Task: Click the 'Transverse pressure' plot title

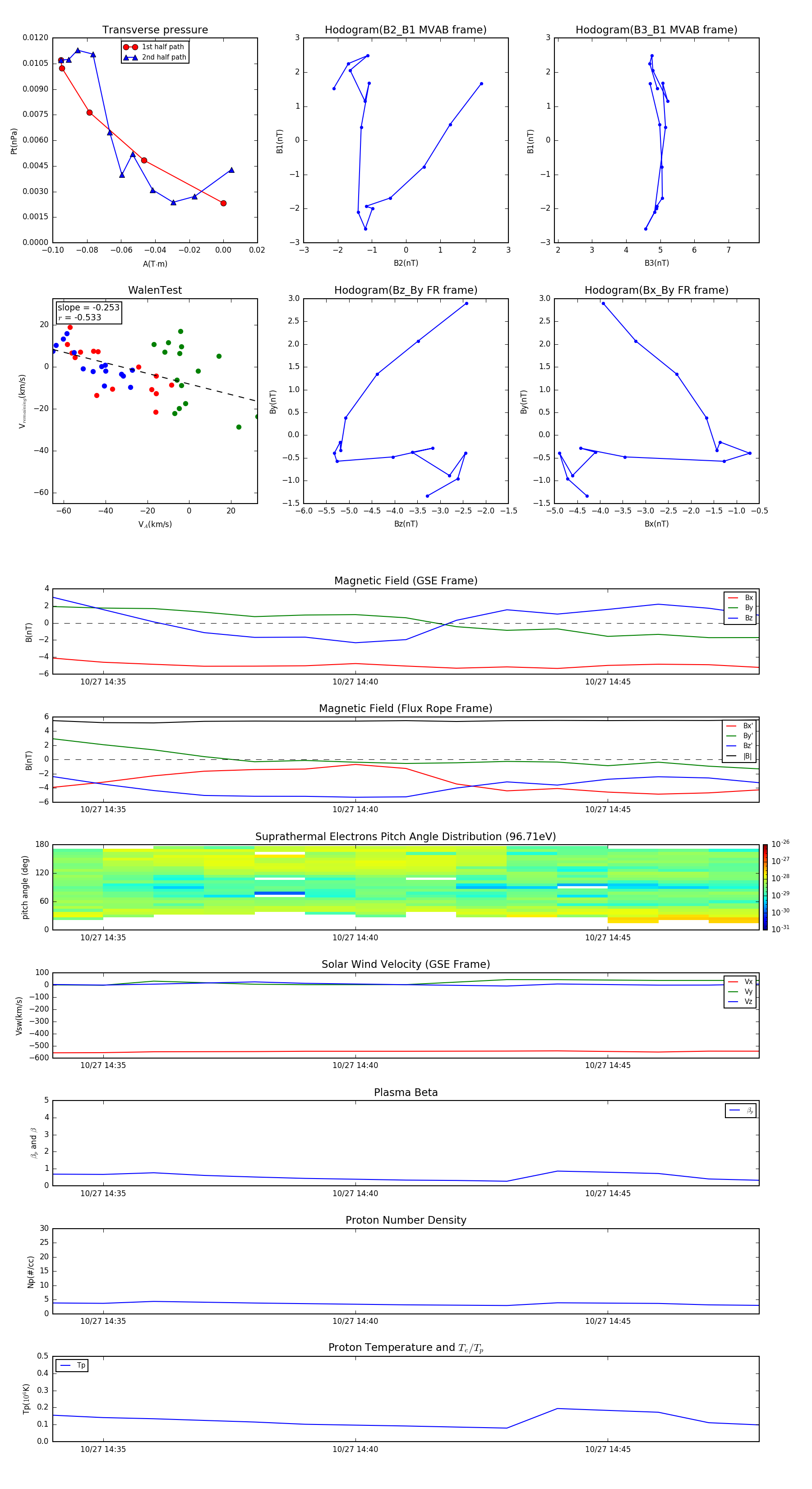Action: (x=155, y=29)
